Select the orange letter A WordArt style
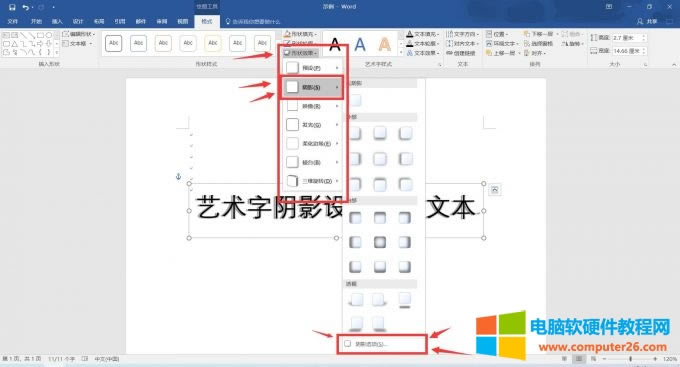 pyautogui.click(x=385, y=44)
